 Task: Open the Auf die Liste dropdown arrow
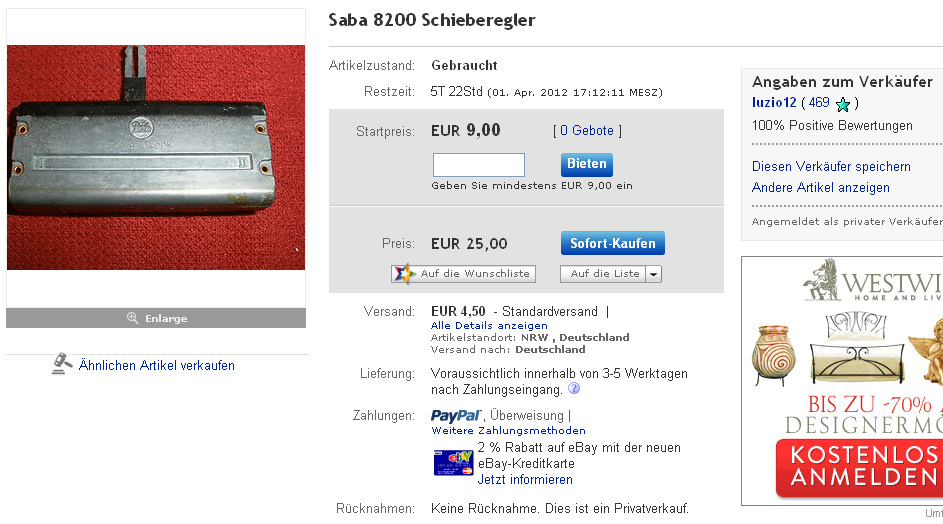click(653, 274)
